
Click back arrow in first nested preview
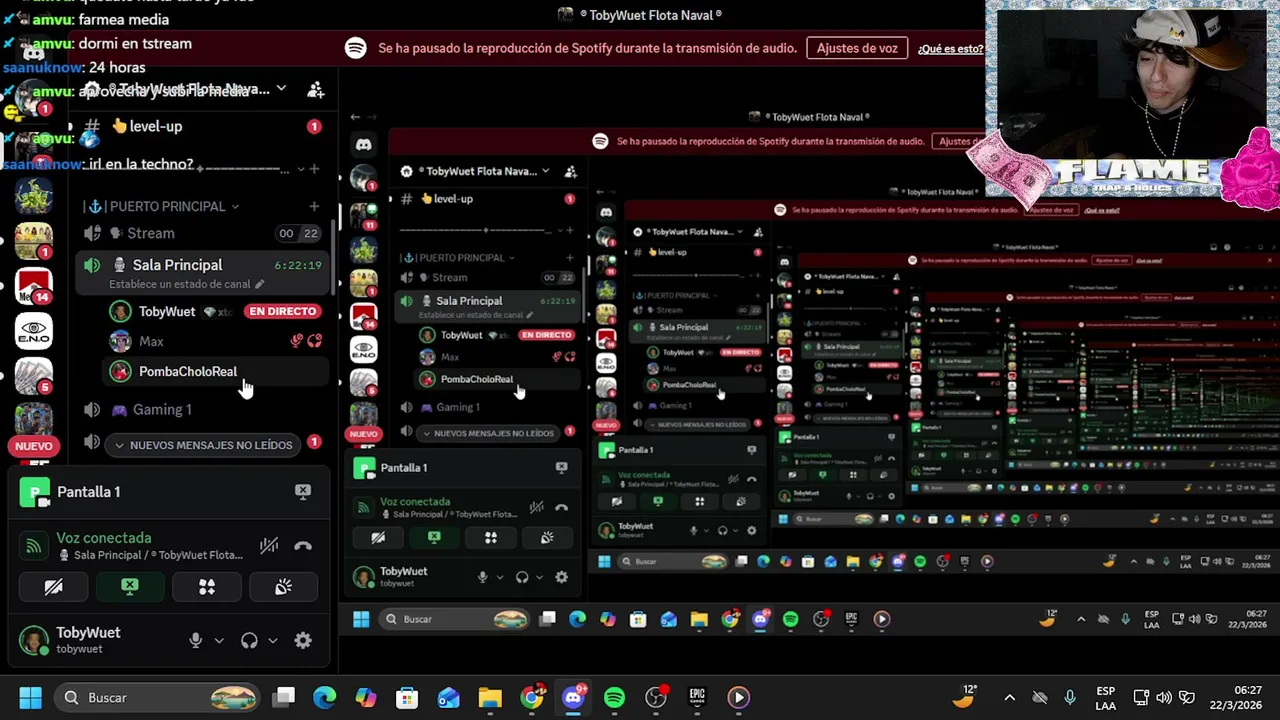point(355,117)
